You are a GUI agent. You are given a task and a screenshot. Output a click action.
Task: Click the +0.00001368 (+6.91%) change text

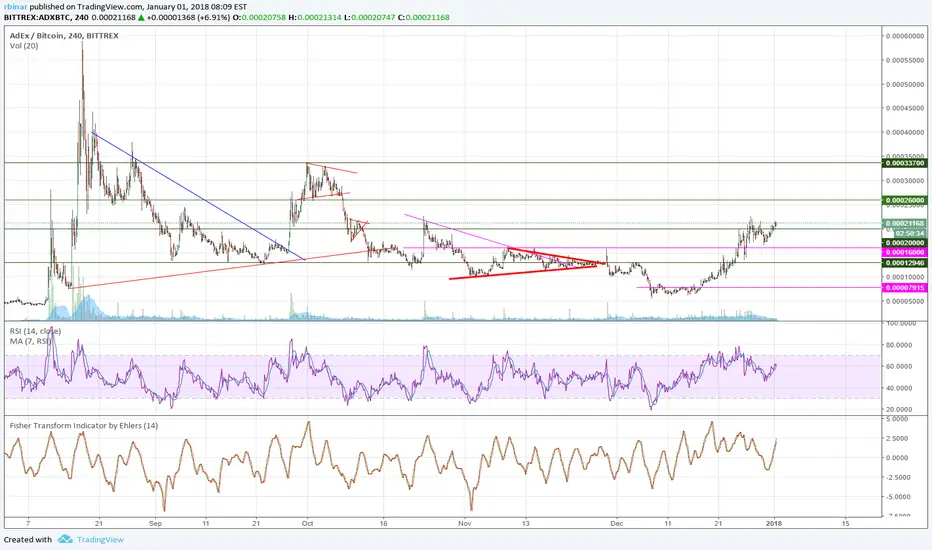click(188, 17)
